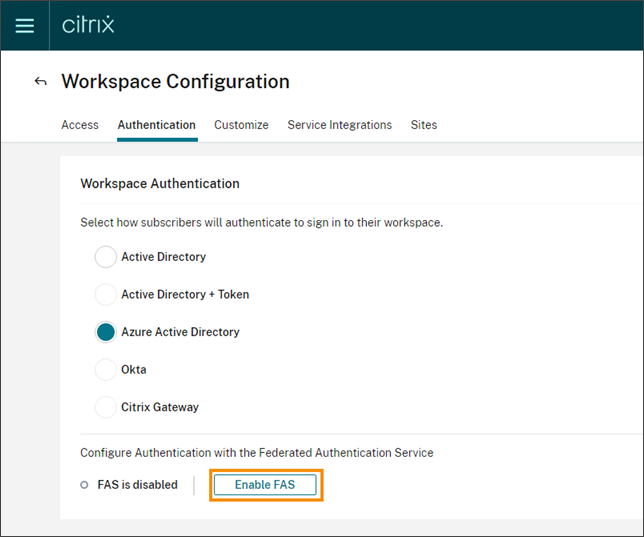Click the FAS is disabled status text
The height and width of the screenshot is (537, 644).
[x=138, y=485]
